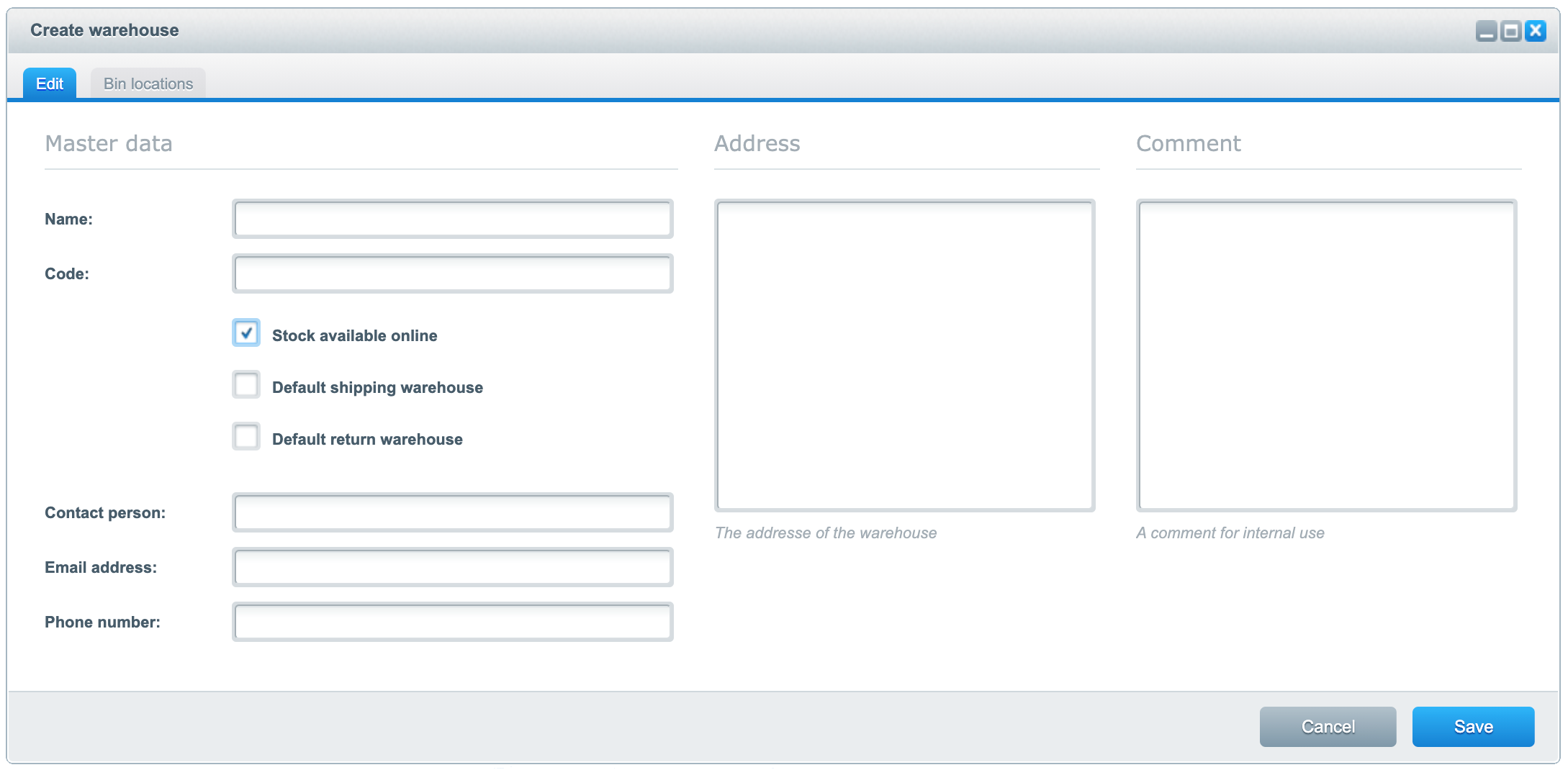Maximize the Create warehouse window
The width and height of the screenshot is (1568, 770).
pos(1510,31)
